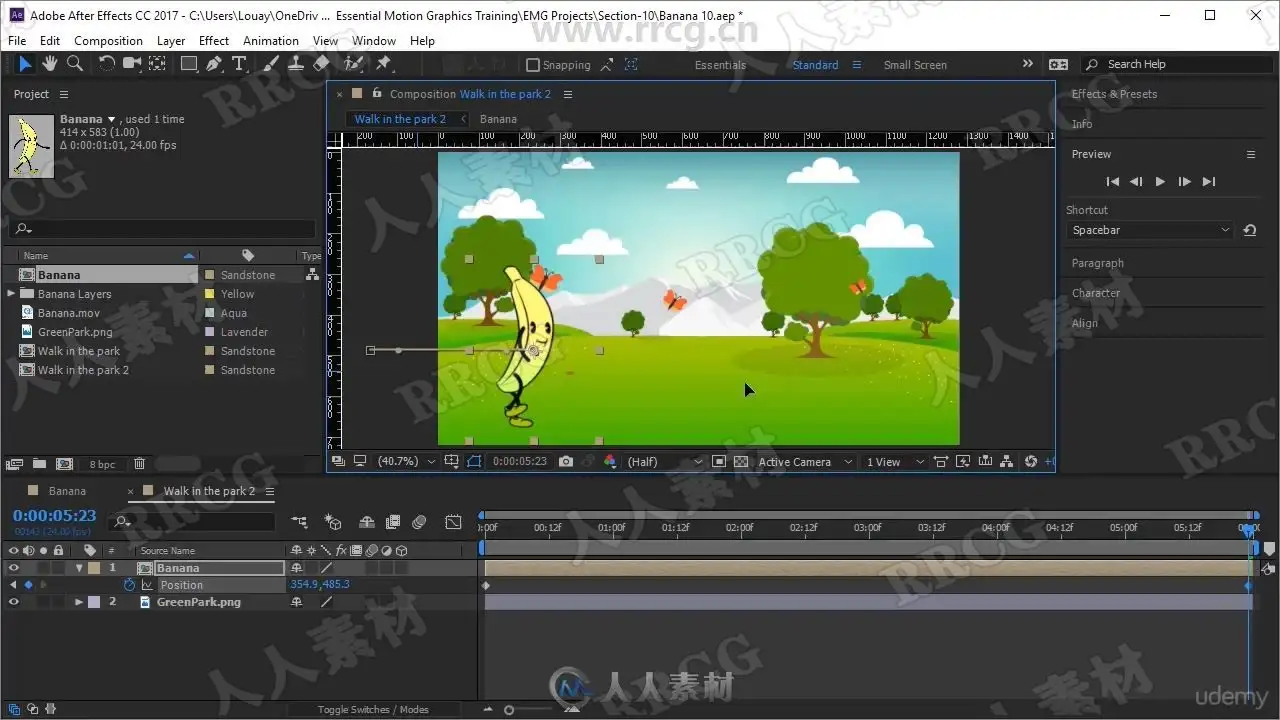1280x720 pixels.
Task: Select the Hand tool
Action: (x=50, y=64)
